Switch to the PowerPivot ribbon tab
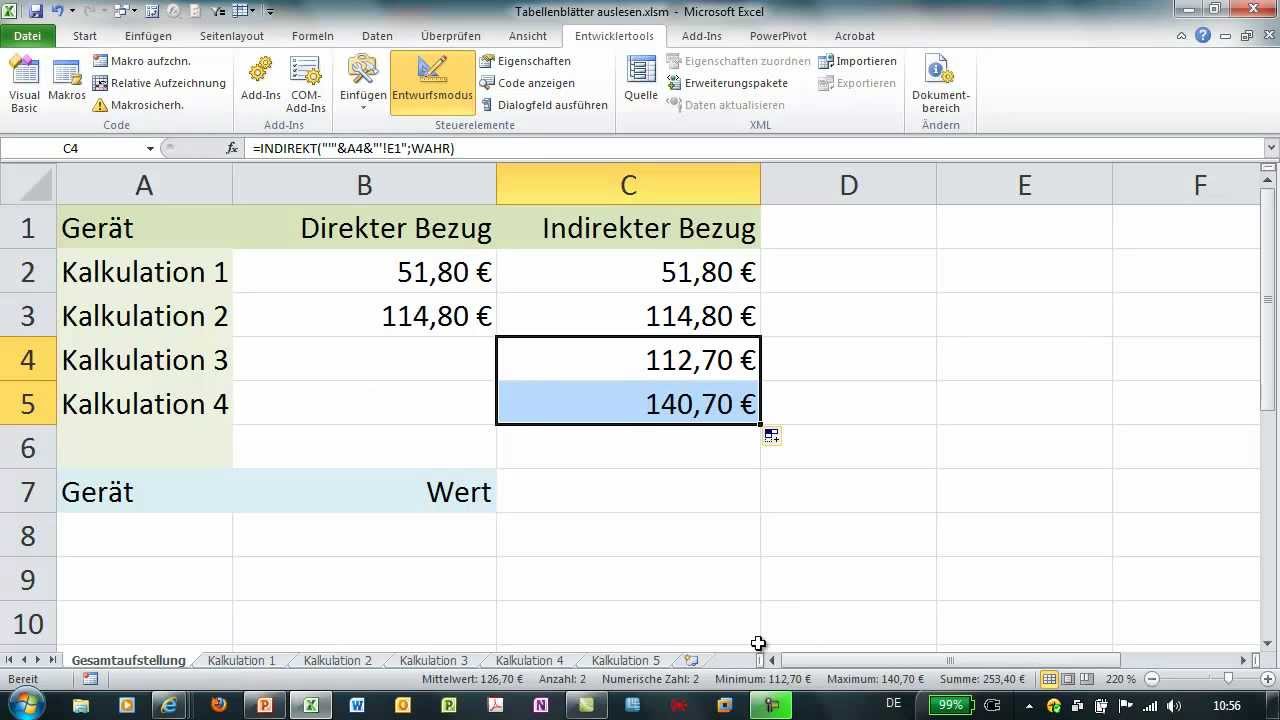 (x=778, y=36)
